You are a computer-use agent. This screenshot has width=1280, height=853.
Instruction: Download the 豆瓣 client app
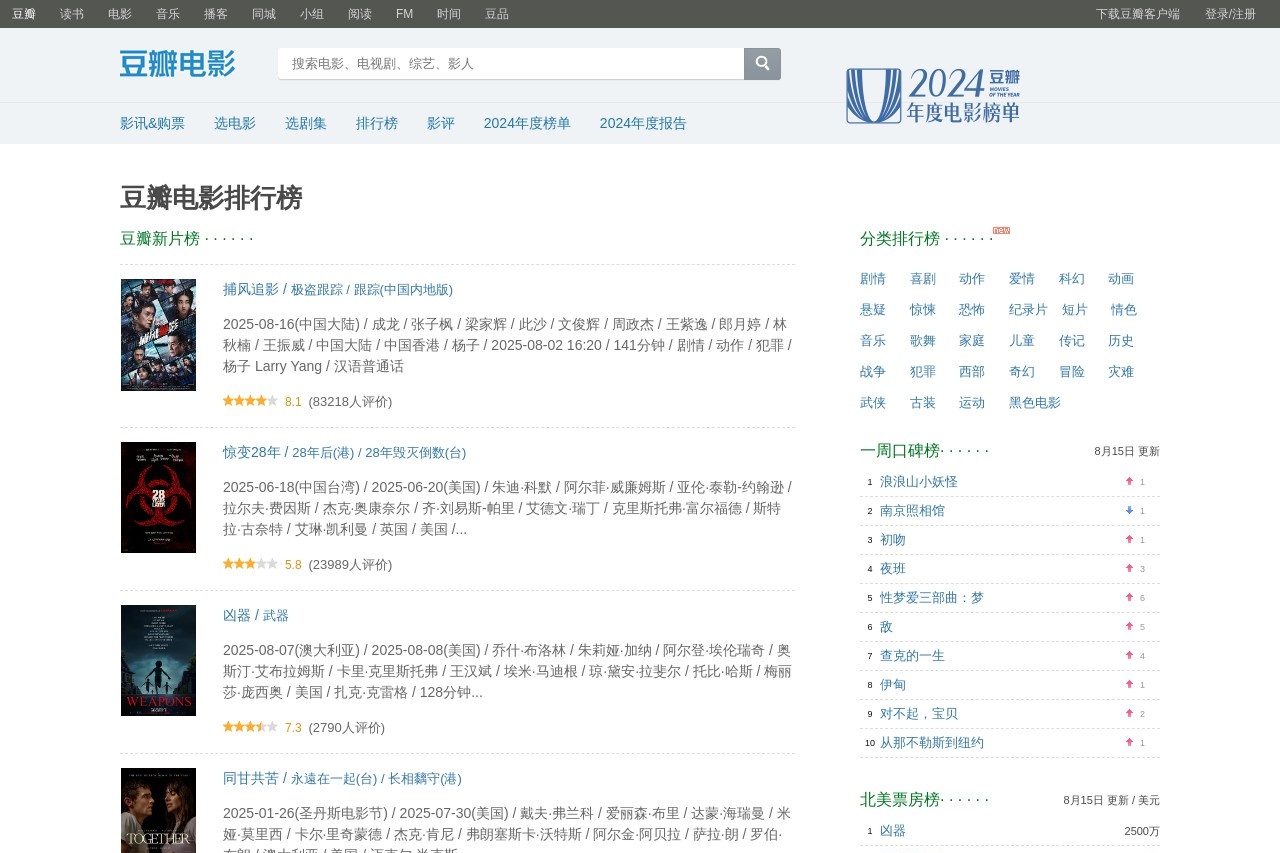pos(1137,14)
